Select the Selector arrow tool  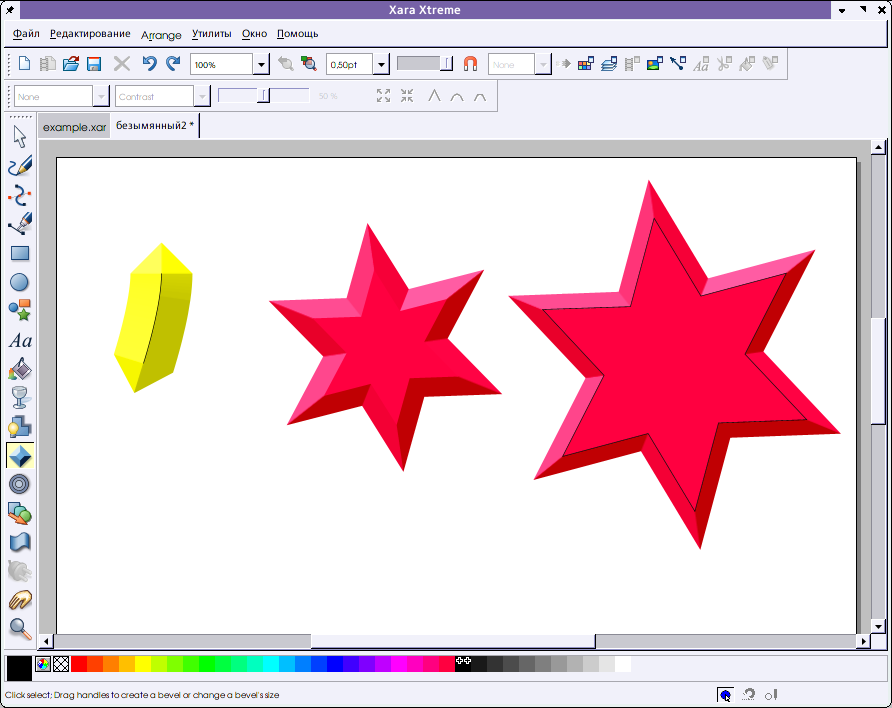[20, 137]
